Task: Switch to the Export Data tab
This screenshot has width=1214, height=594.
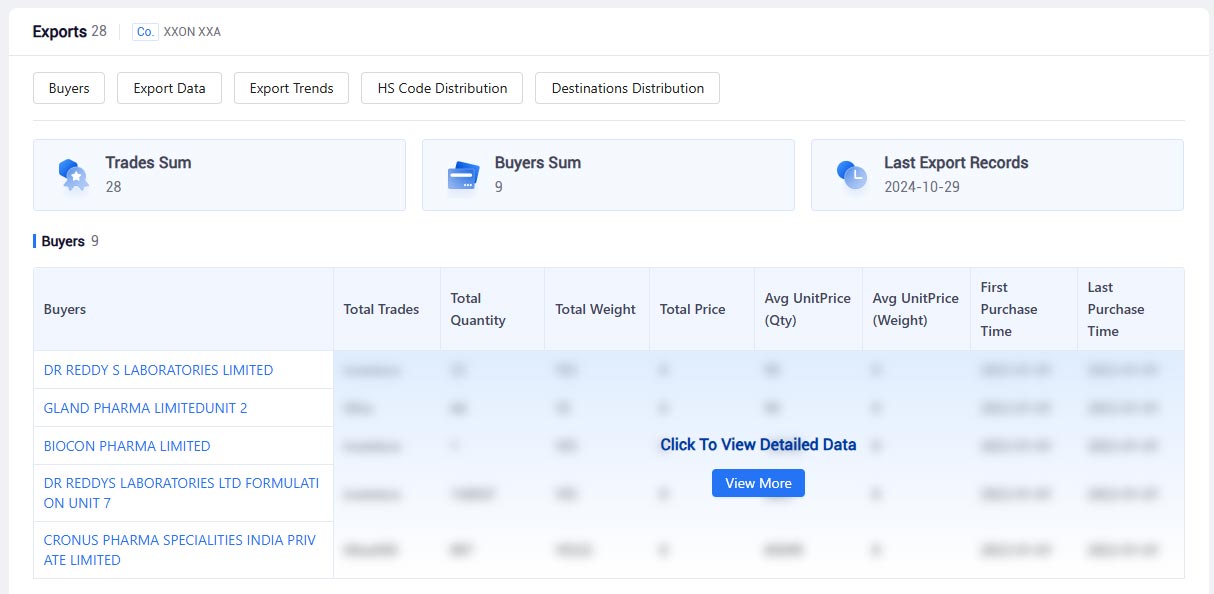Action: point(169,88)
